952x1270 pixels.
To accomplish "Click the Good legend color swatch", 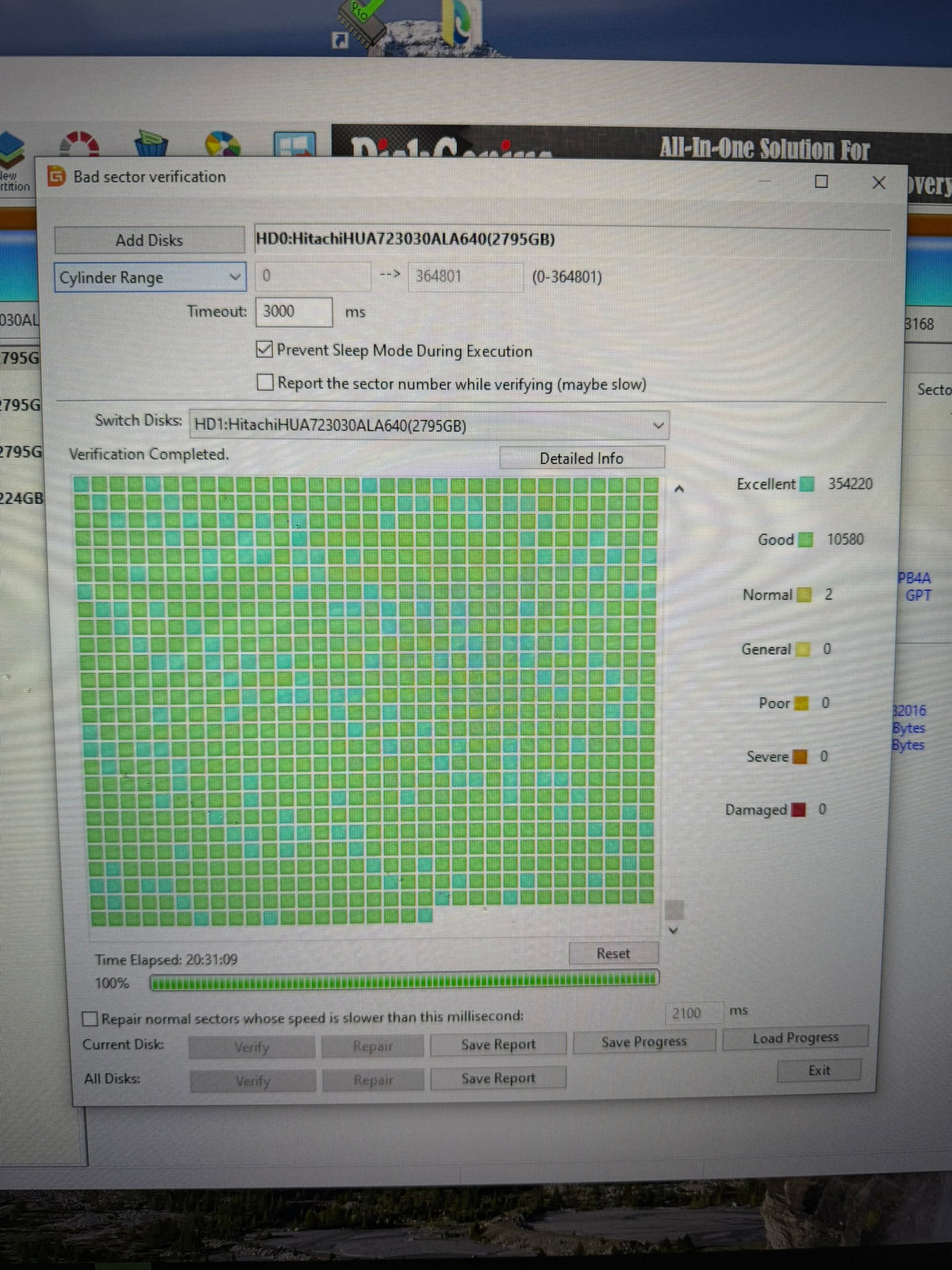I will click(x=805, y=540).
